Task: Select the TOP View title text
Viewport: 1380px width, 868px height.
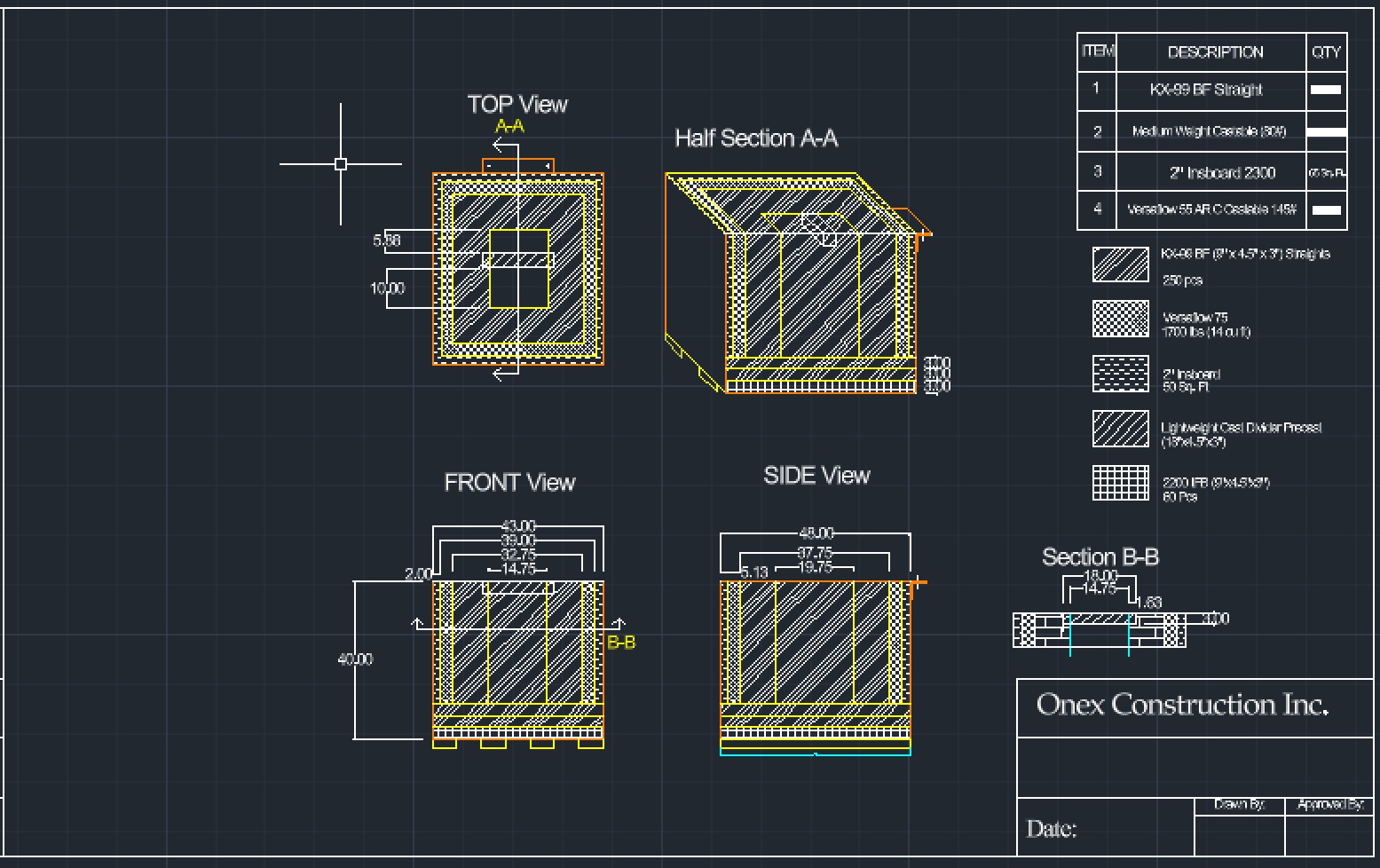Action: click(x=517, y=105)
